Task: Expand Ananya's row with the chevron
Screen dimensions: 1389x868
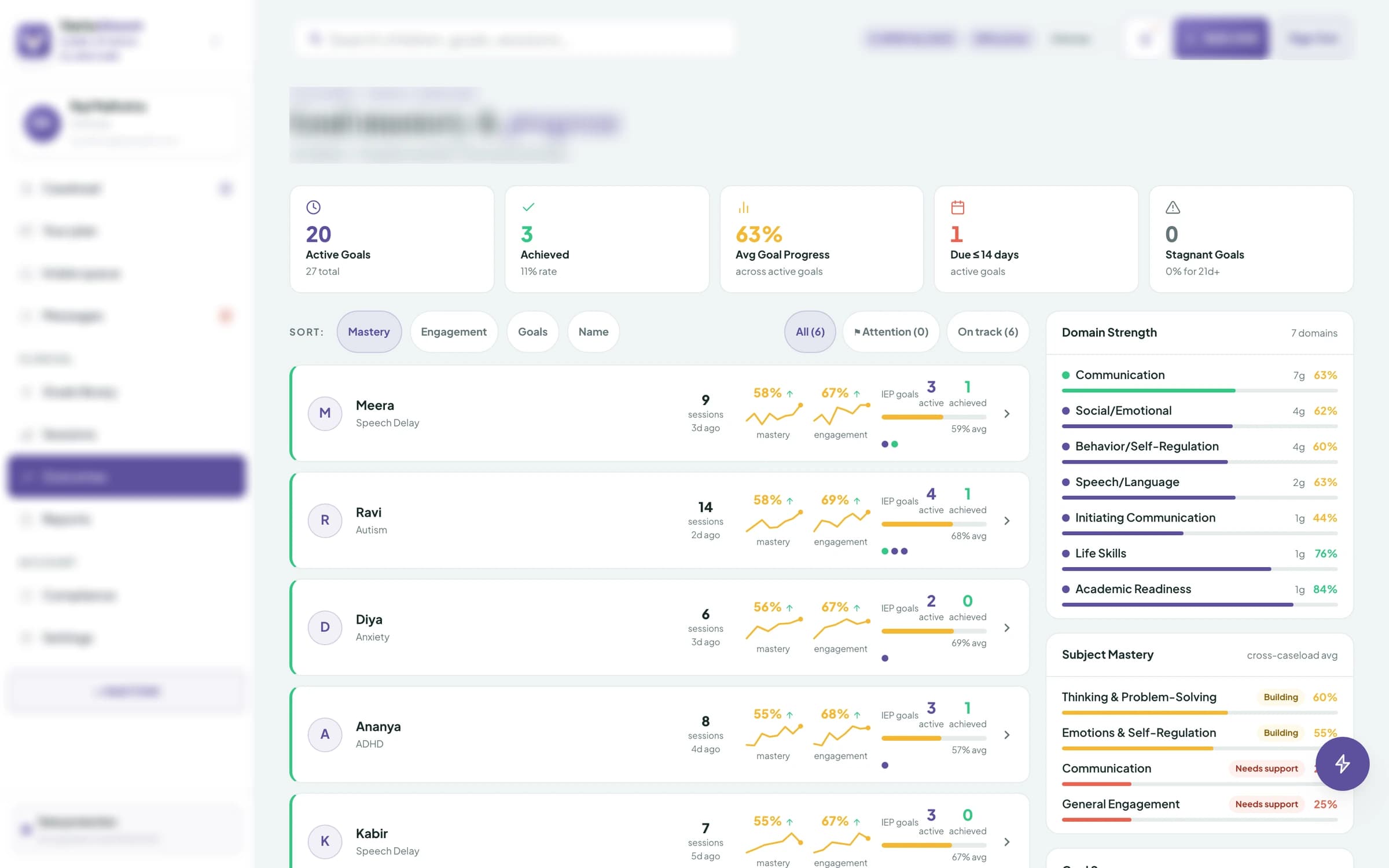Action: [x=1007, y=735]
